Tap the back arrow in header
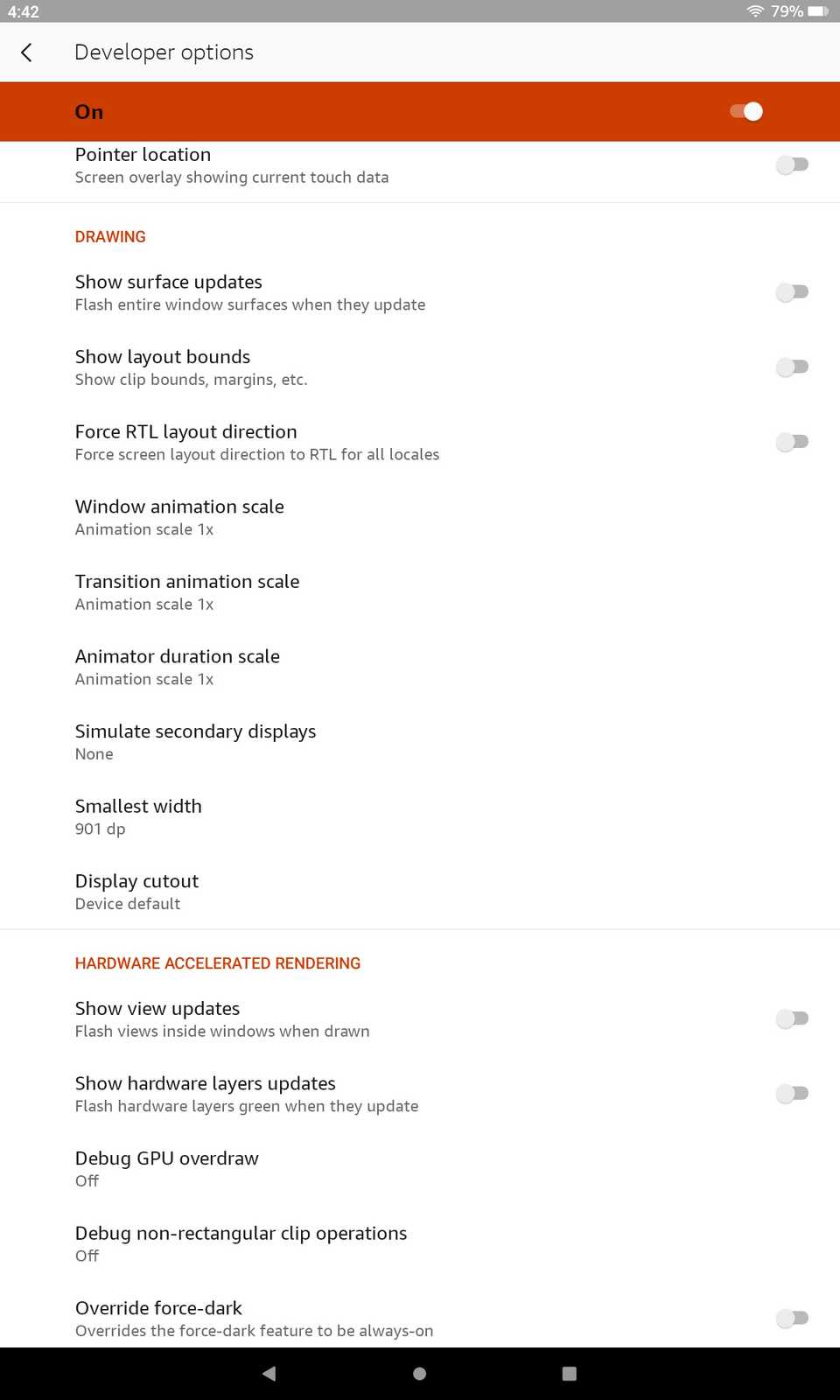840x1400 pixels. [27, 52]
